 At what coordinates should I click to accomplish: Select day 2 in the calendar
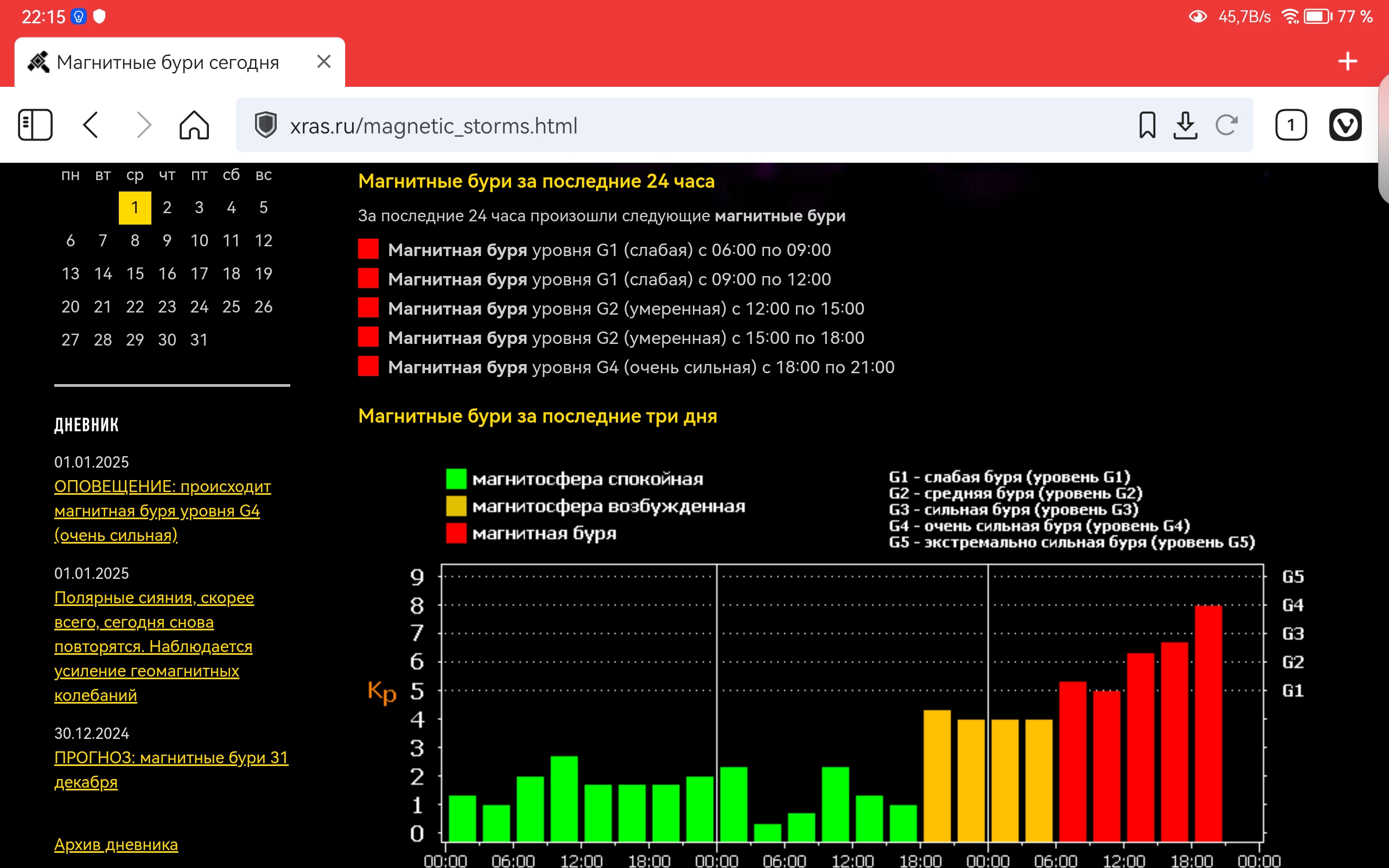coord(167,207)
